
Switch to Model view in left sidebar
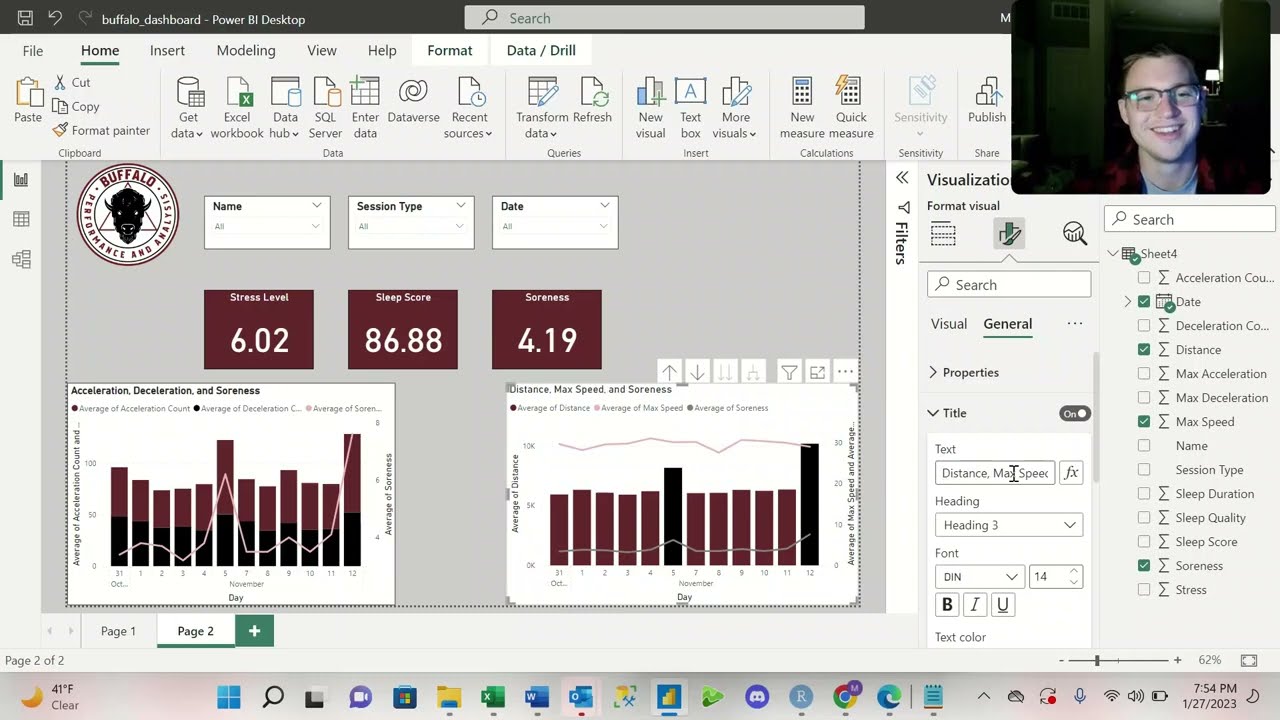tap(21, 260)
